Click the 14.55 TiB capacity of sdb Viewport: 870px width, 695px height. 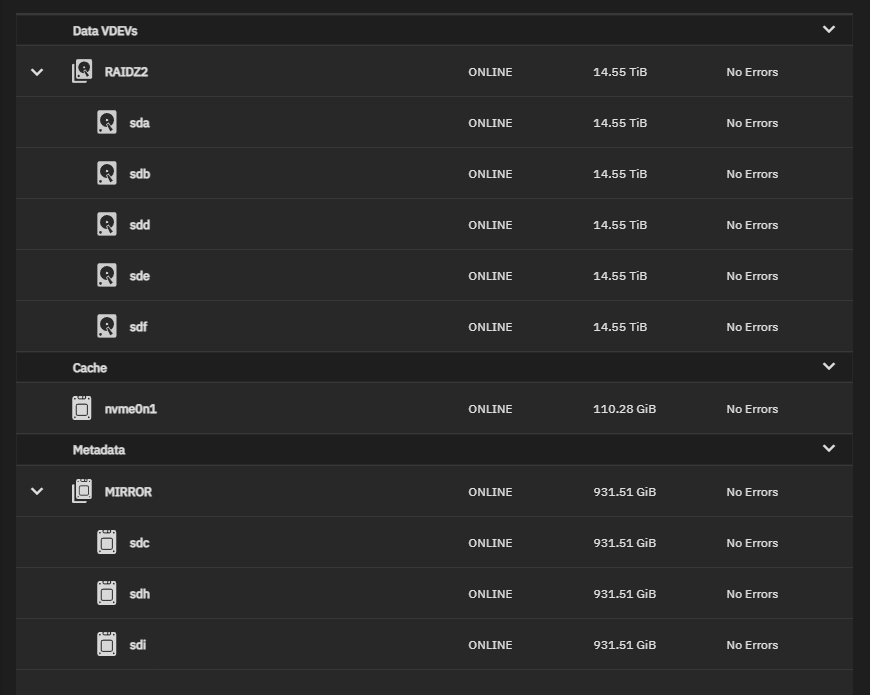pyautogui.click(x=620, y=174)
